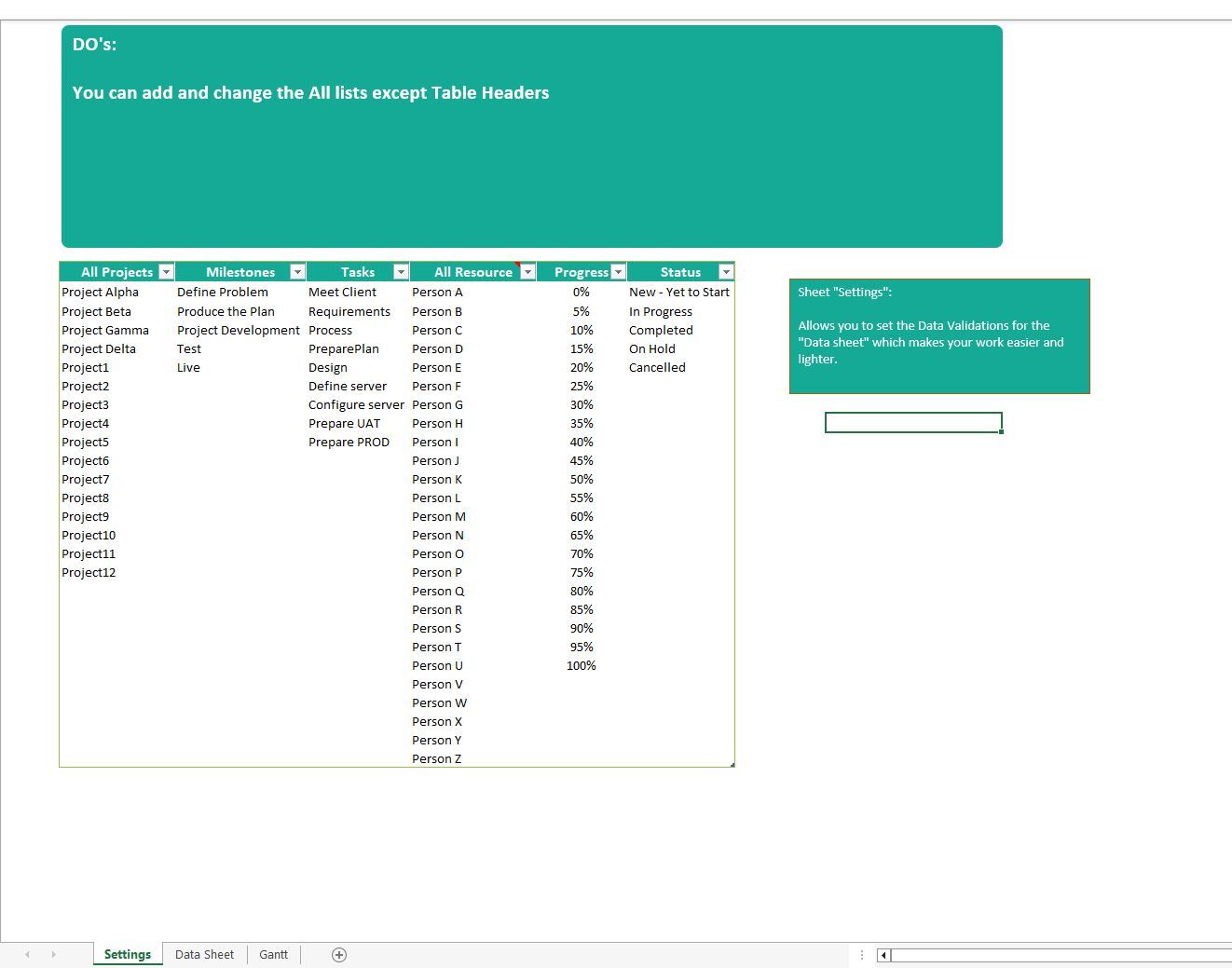
Task: Open the All Projects filter dropdown
Action: coord(166,272)
